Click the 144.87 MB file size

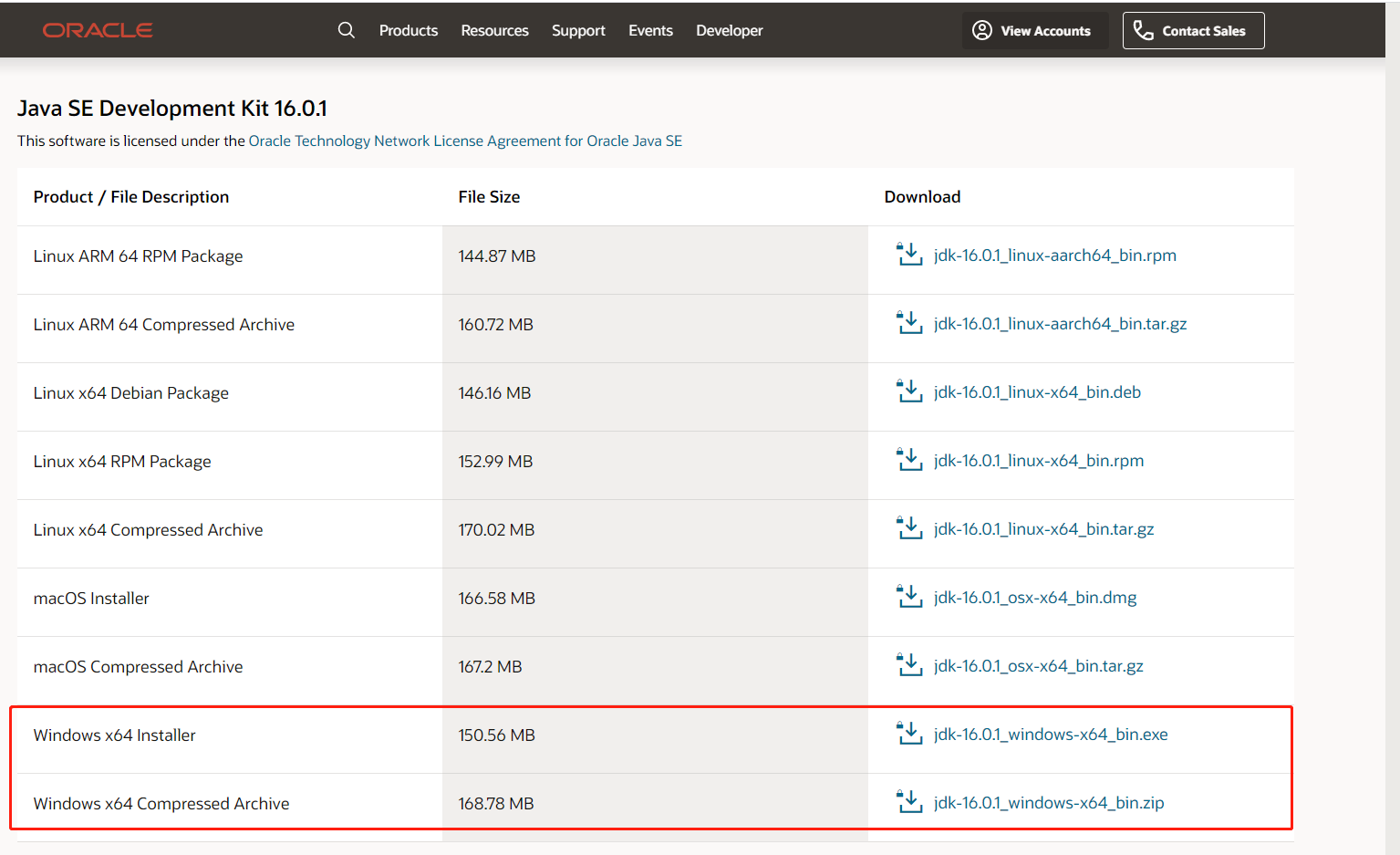497,256
